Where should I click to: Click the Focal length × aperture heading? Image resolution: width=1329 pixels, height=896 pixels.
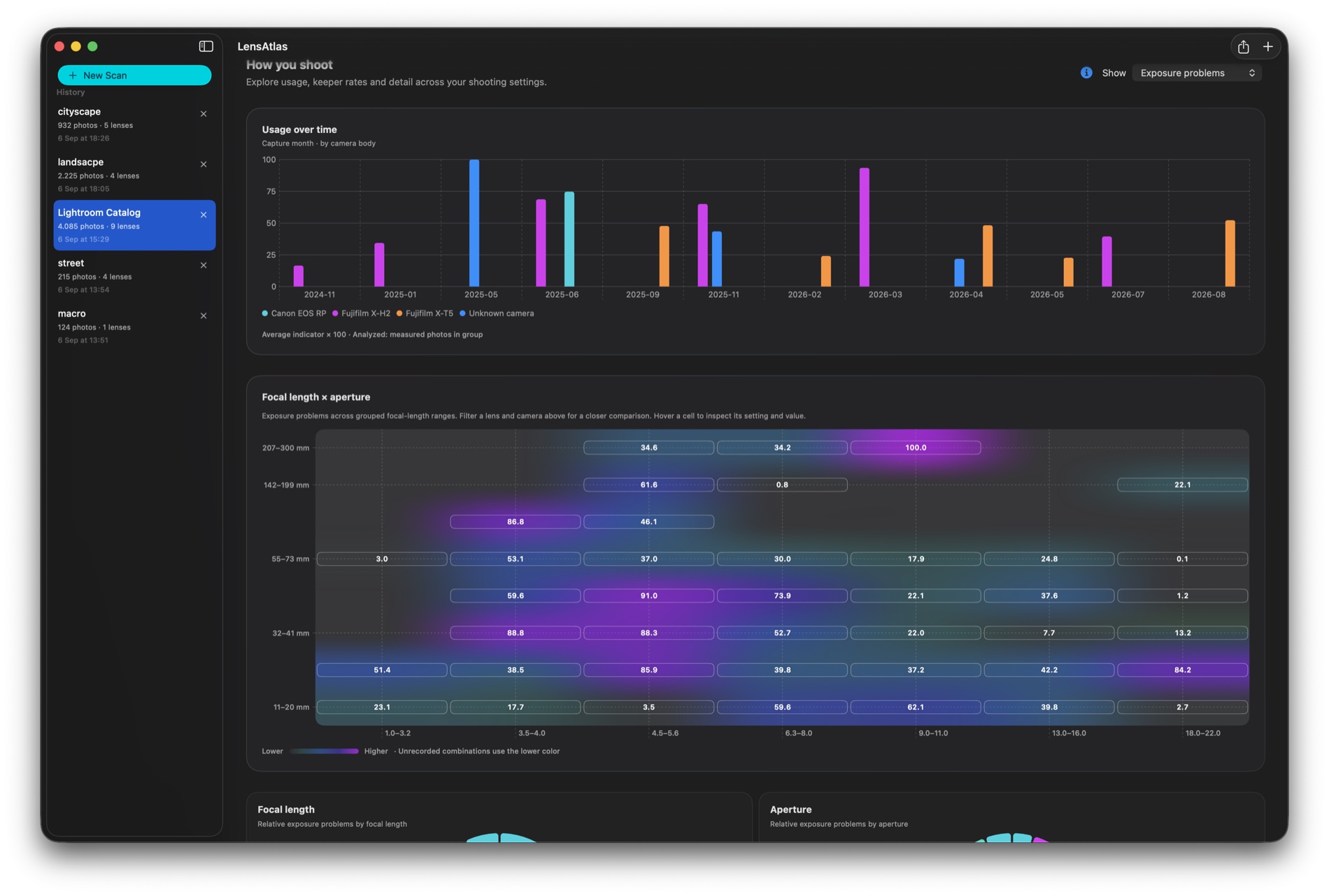tap(316, 397)
